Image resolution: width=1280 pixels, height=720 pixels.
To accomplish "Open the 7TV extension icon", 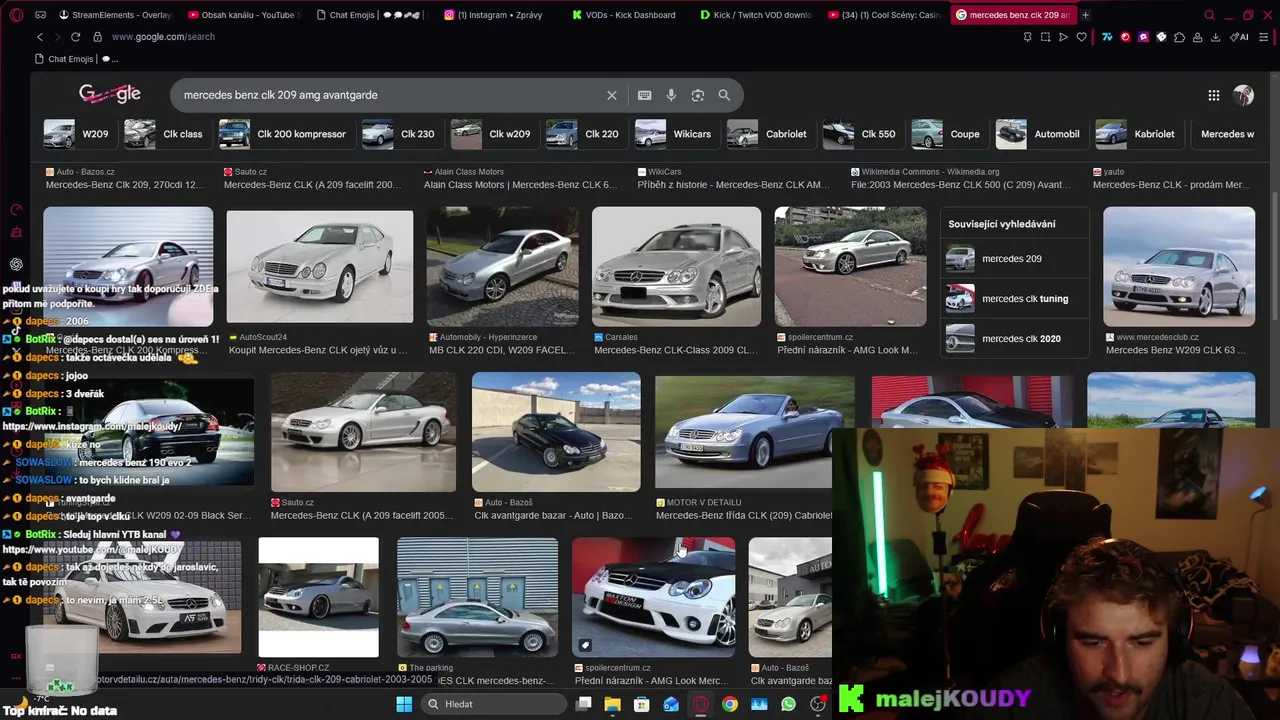I will pos(1107,37).
